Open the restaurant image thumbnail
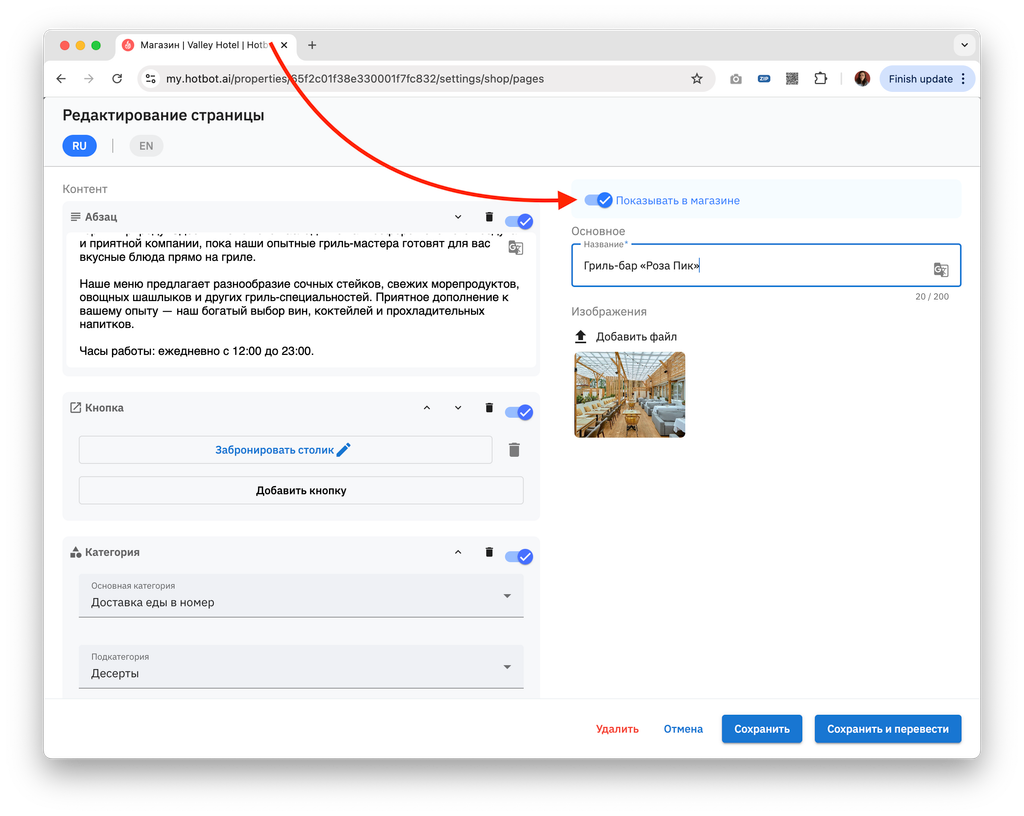1024x816 pixels. coord(630,394)
